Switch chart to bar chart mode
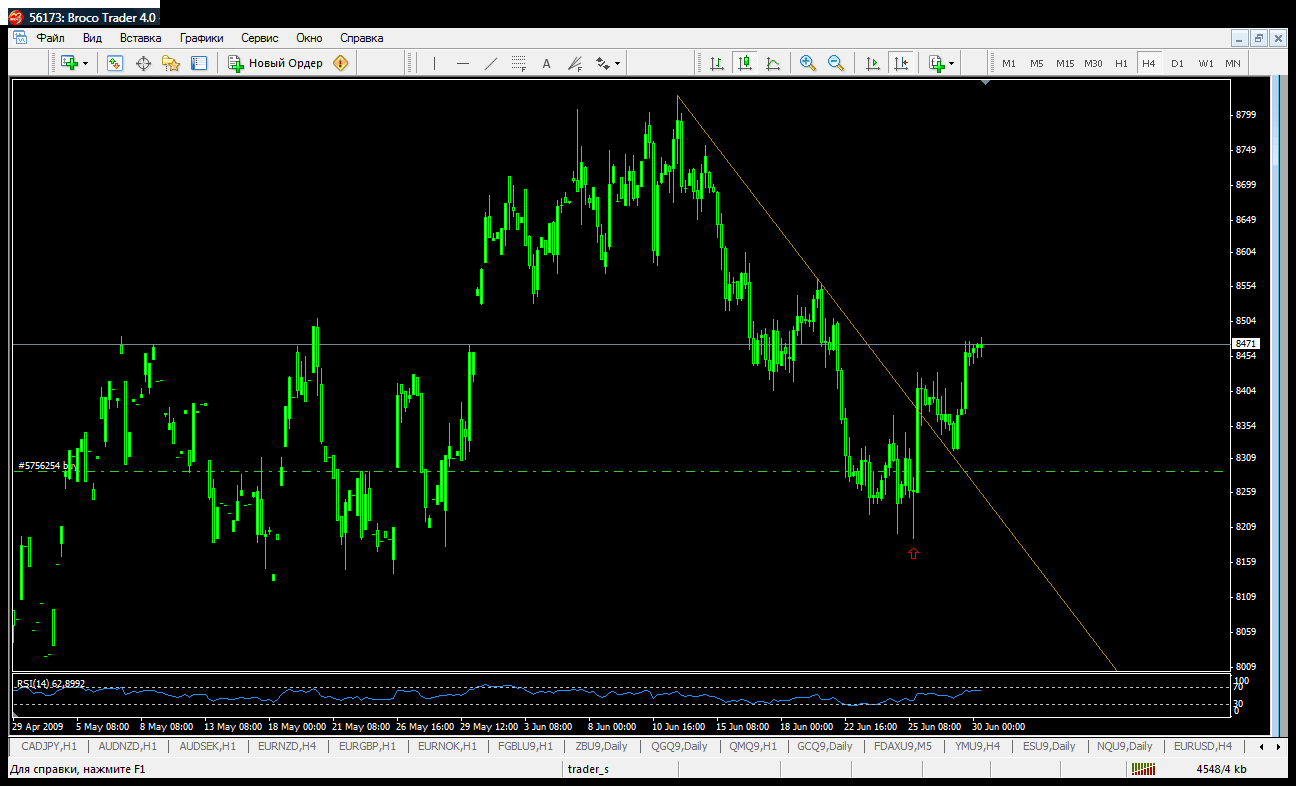1296x786 pixels. pyautogui.click(x=717, y=63)
